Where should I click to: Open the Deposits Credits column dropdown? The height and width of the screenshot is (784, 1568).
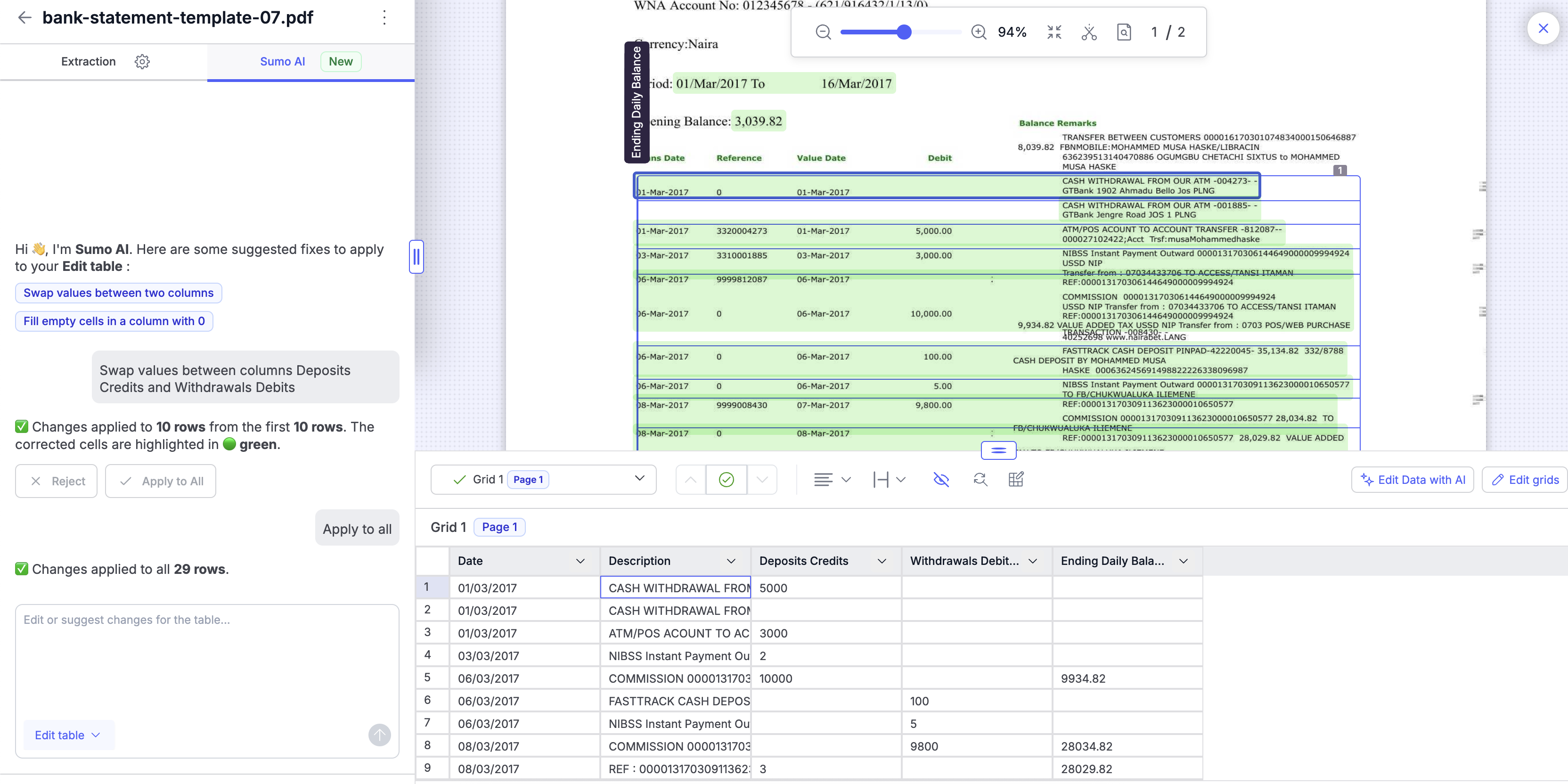pos(882,561)
